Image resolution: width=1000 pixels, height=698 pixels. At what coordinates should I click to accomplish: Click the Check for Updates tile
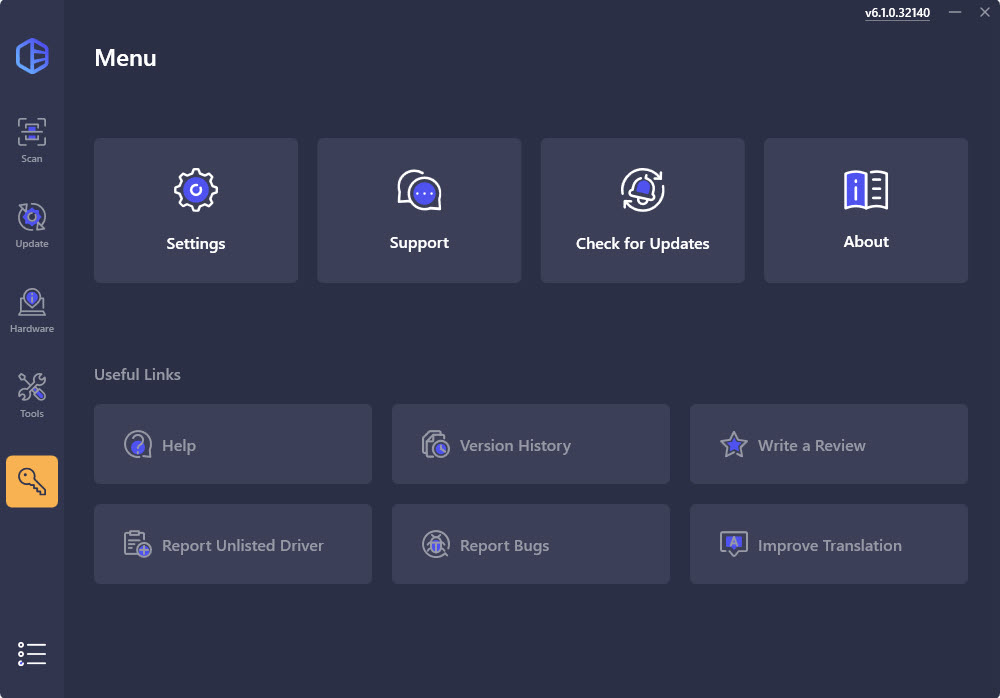[642, 211]
